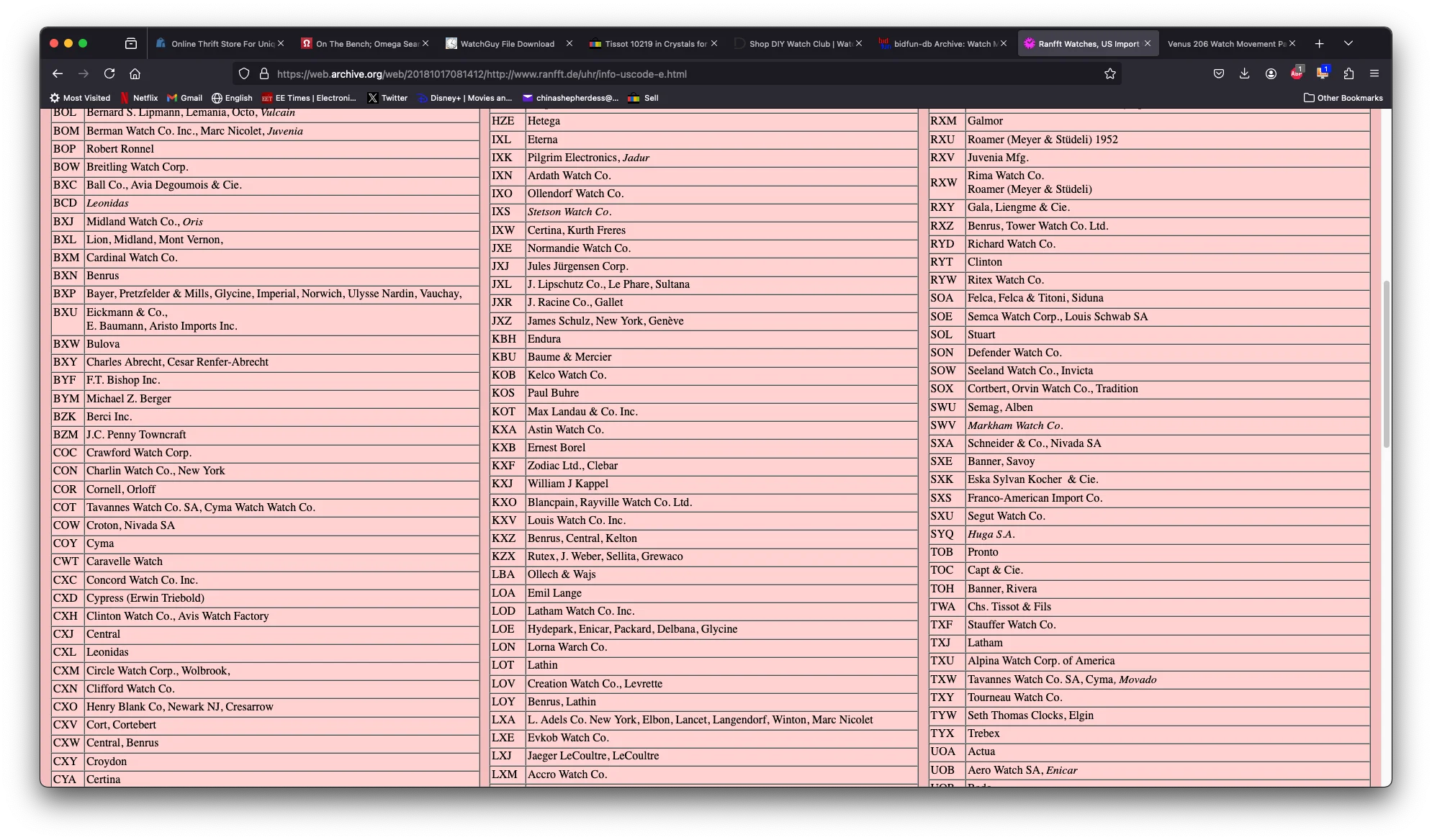The width and height of the screenshot is (1432, 840).
Task: Click the vertical page scrollbar thumb
Action: click(1386, 363)
